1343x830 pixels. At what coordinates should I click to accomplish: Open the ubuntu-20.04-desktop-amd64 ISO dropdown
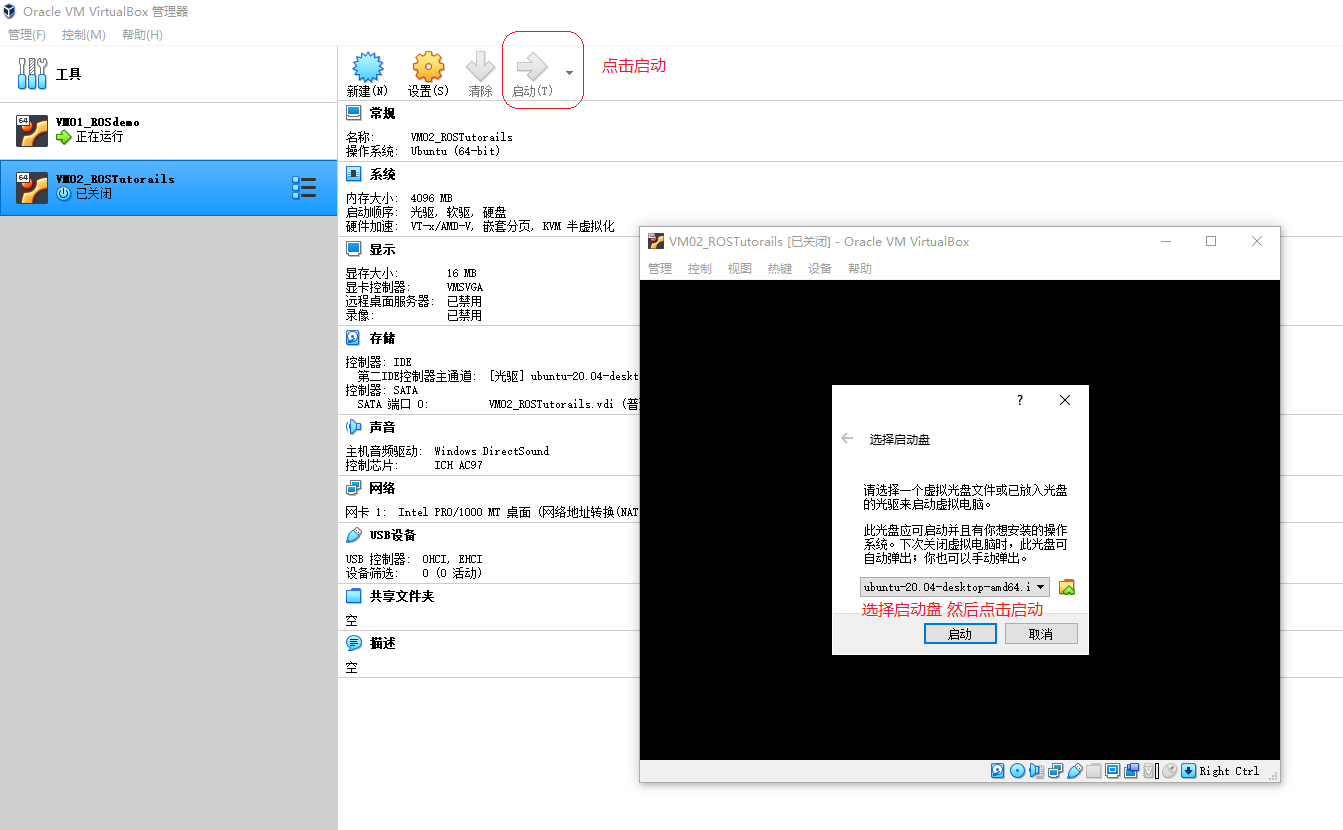point(950,587)
